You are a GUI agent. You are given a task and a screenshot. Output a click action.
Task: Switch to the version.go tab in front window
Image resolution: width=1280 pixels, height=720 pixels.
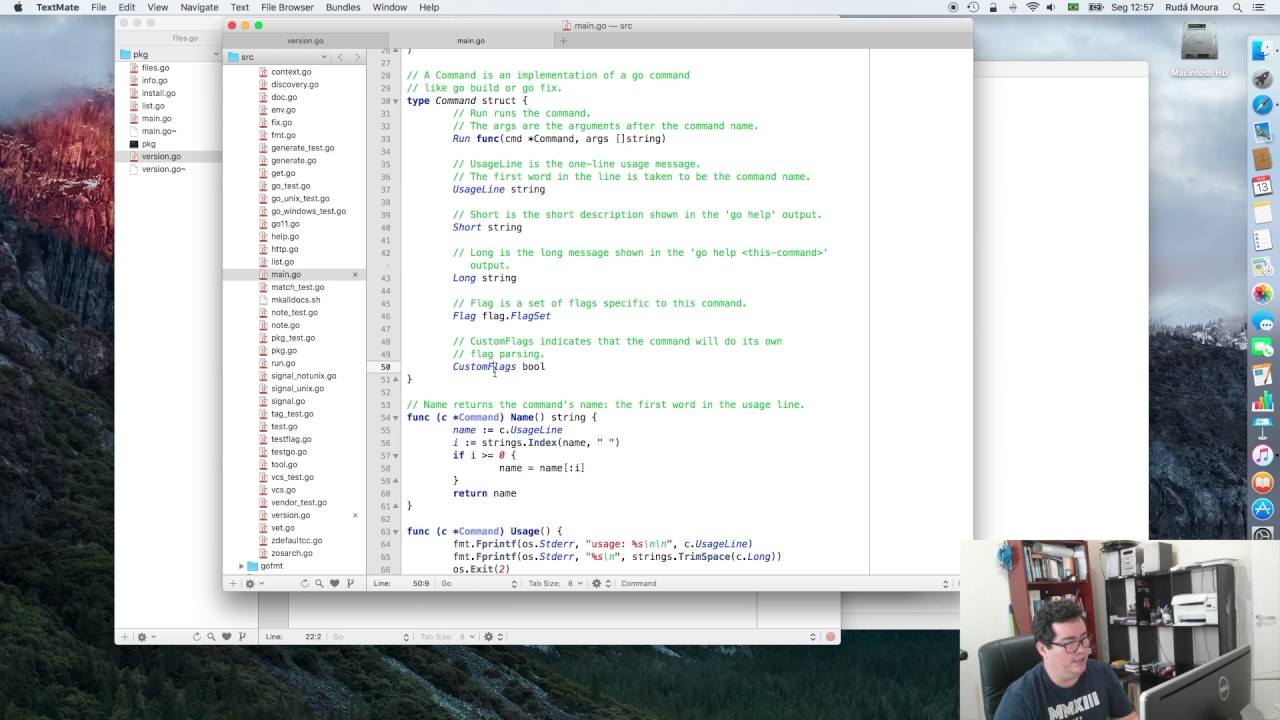(305, 41)
